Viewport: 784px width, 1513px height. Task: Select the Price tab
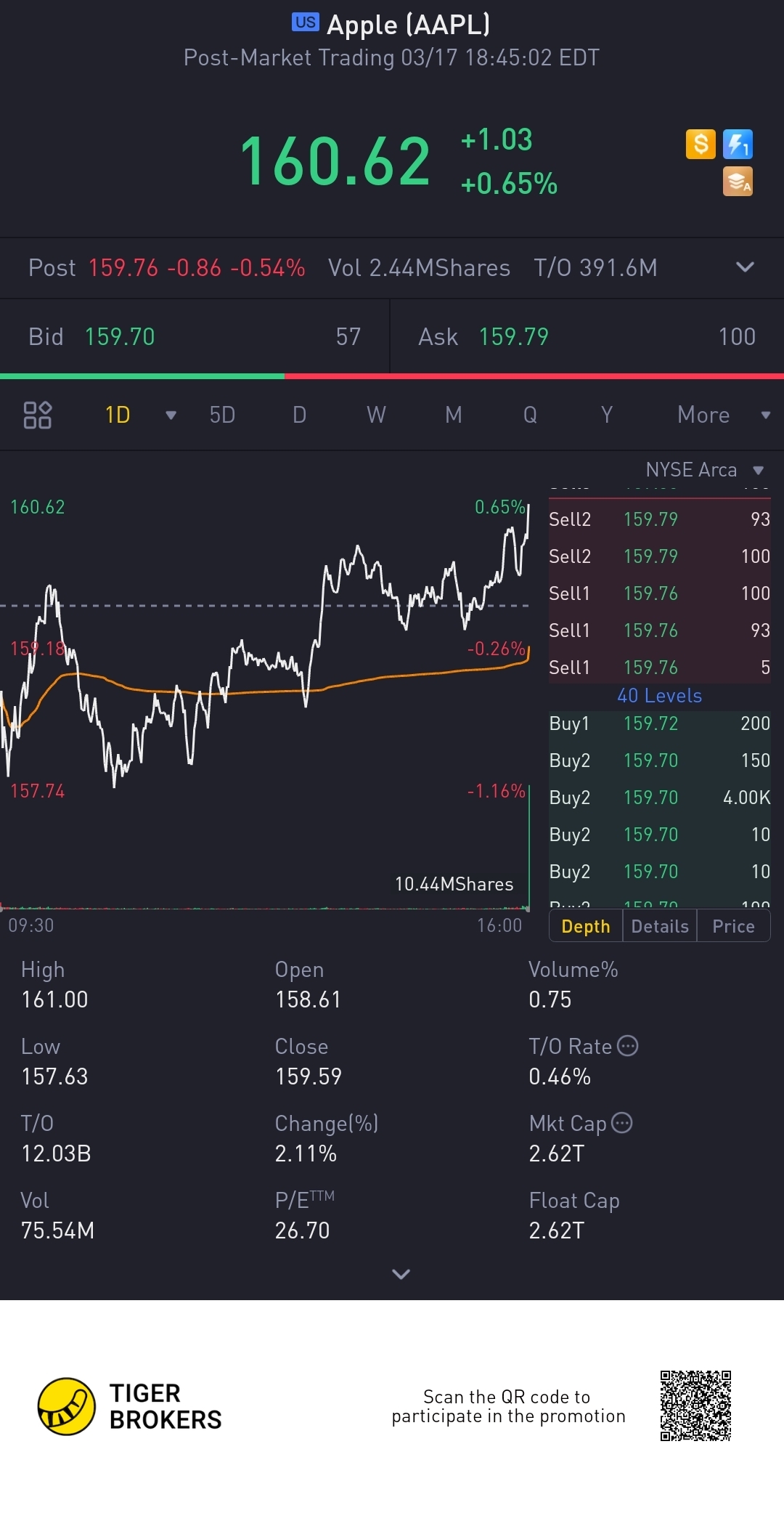click(x=733, y=926)
